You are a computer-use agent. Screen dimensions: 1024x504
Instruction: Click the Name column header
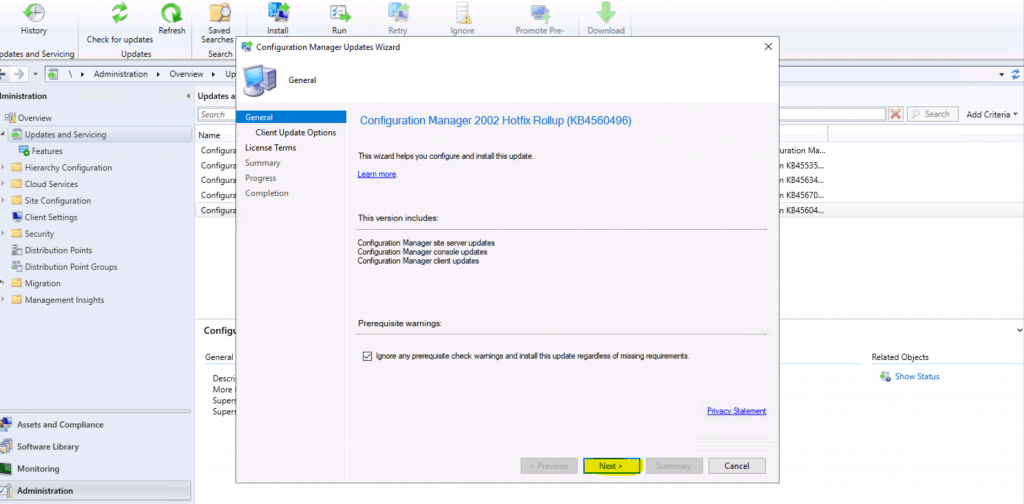210,136
